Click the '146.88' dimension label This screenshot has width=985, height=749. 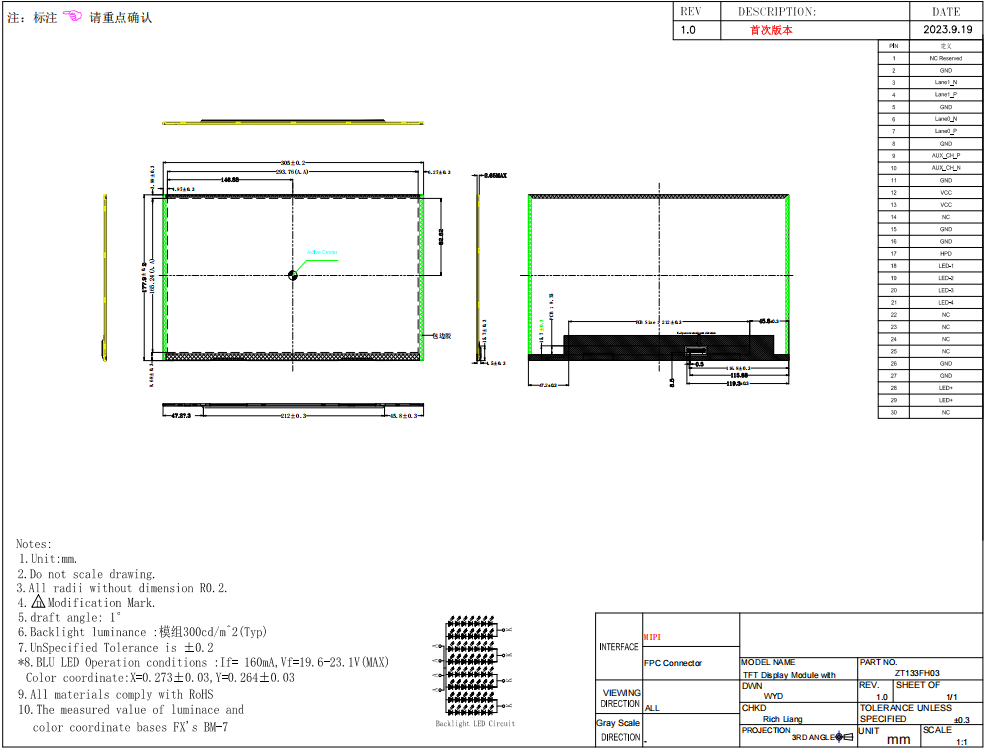click(229, 180)
